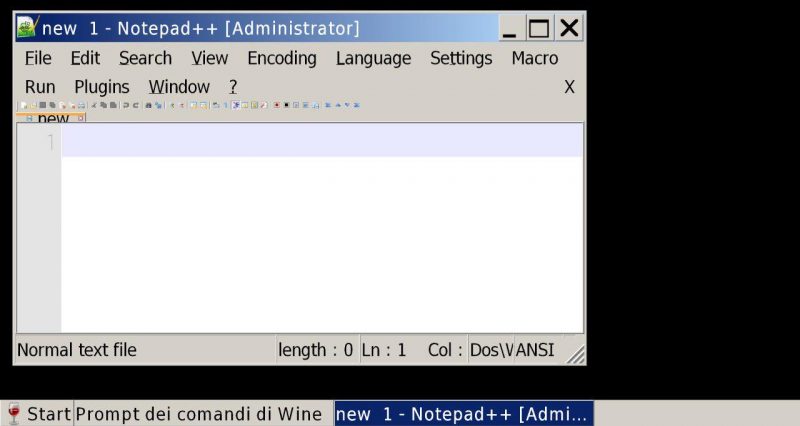Open the Plugins menu
Viewport: 800px width, 426px height.
[x=102, y=87]
